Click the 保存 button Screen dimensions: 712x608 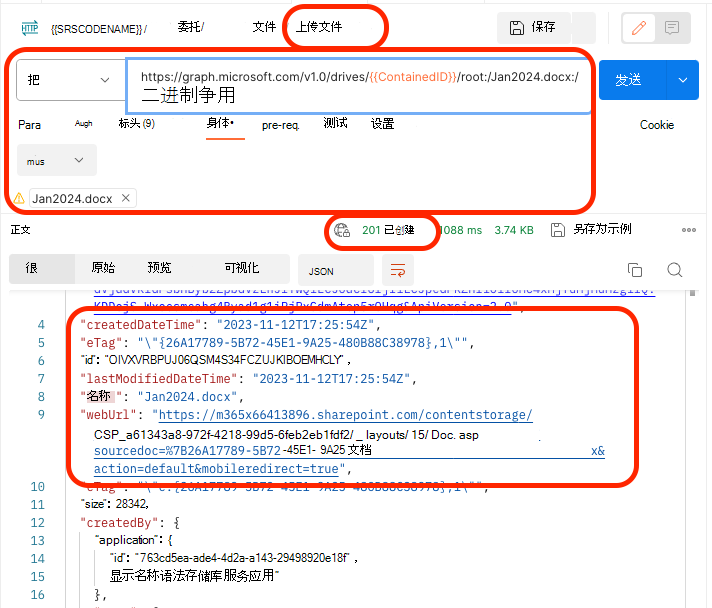[x=534, y=28]
